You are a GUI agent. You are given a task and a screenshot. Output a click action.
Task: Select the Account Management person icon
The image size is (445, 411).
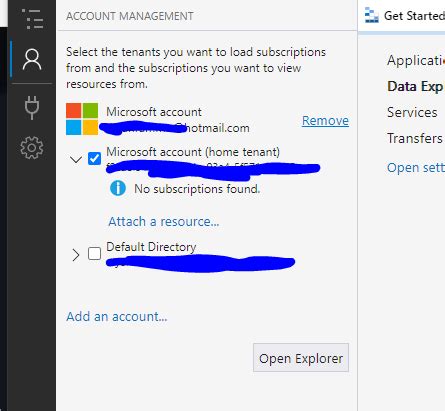pyautogui.click(x=32, y=60)
